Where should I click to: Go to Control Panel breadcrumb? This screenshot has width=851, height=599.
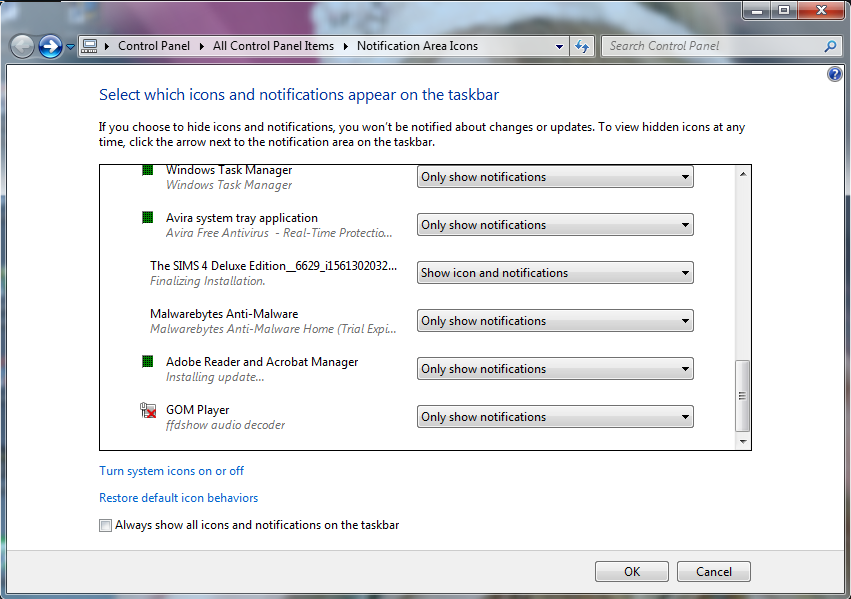click(x=154, y=46)
